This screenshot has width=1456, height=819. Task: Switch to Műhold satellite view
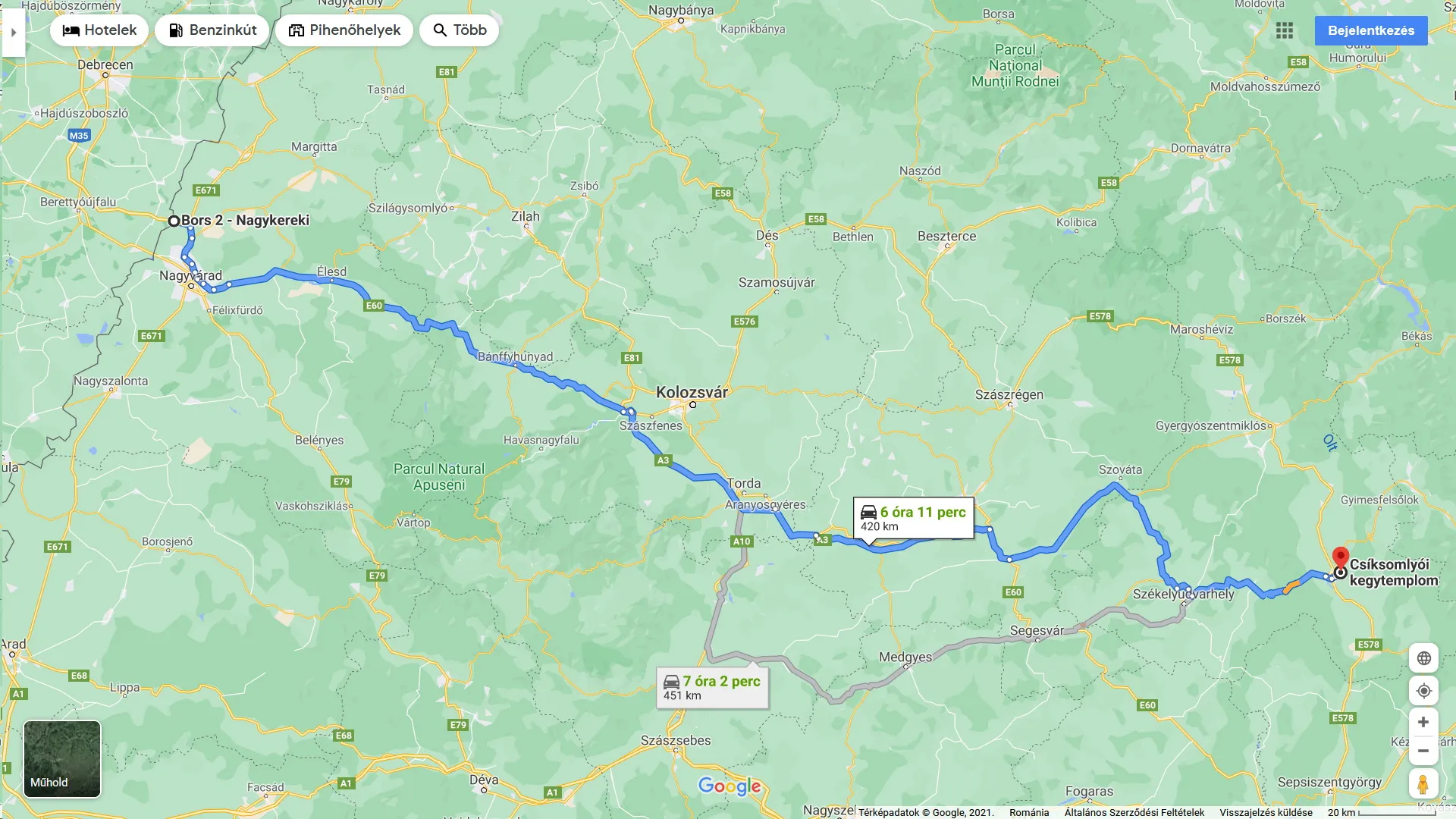point(62,759)
